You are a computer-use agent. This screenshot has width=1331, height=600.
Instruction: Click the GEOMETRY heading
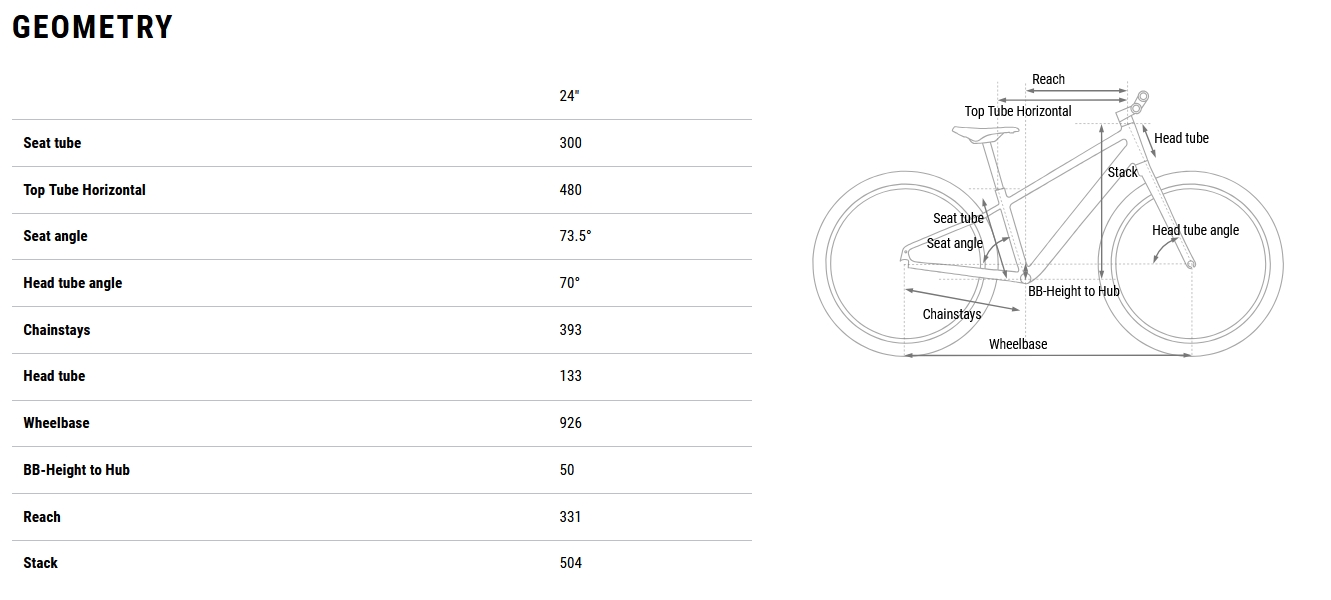pyautogui.click(x=92, y=27)
